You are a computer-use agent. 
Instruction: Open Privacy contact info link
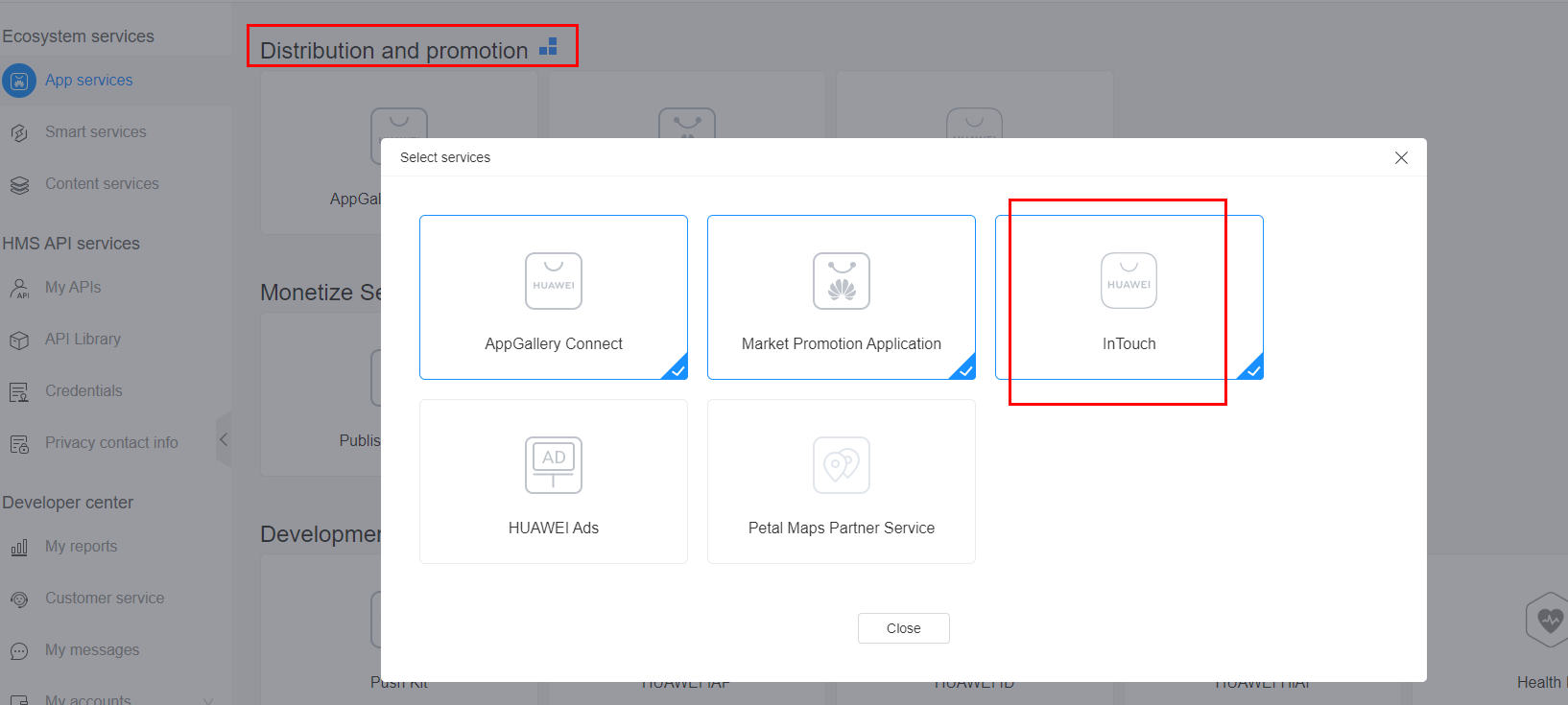111,443
